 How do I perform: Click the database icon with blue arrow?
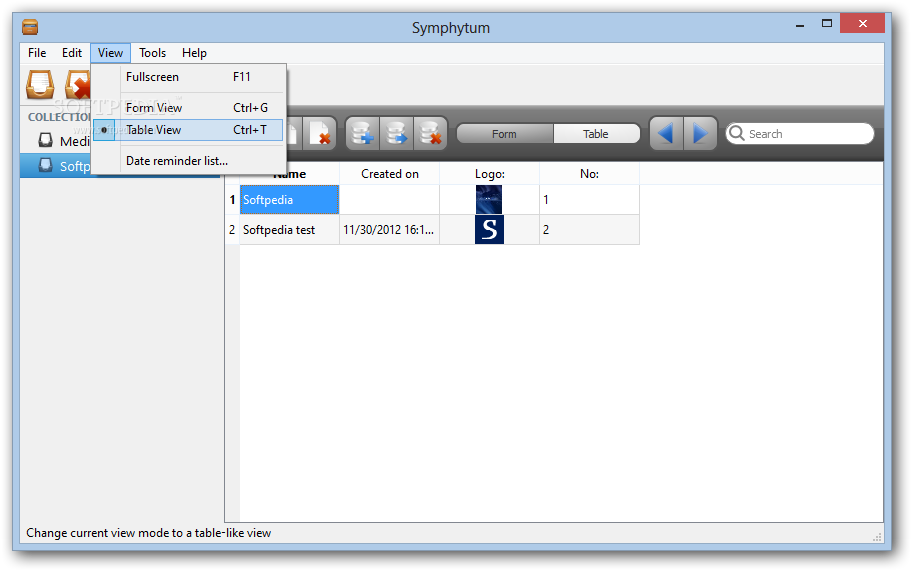point(397,134)
